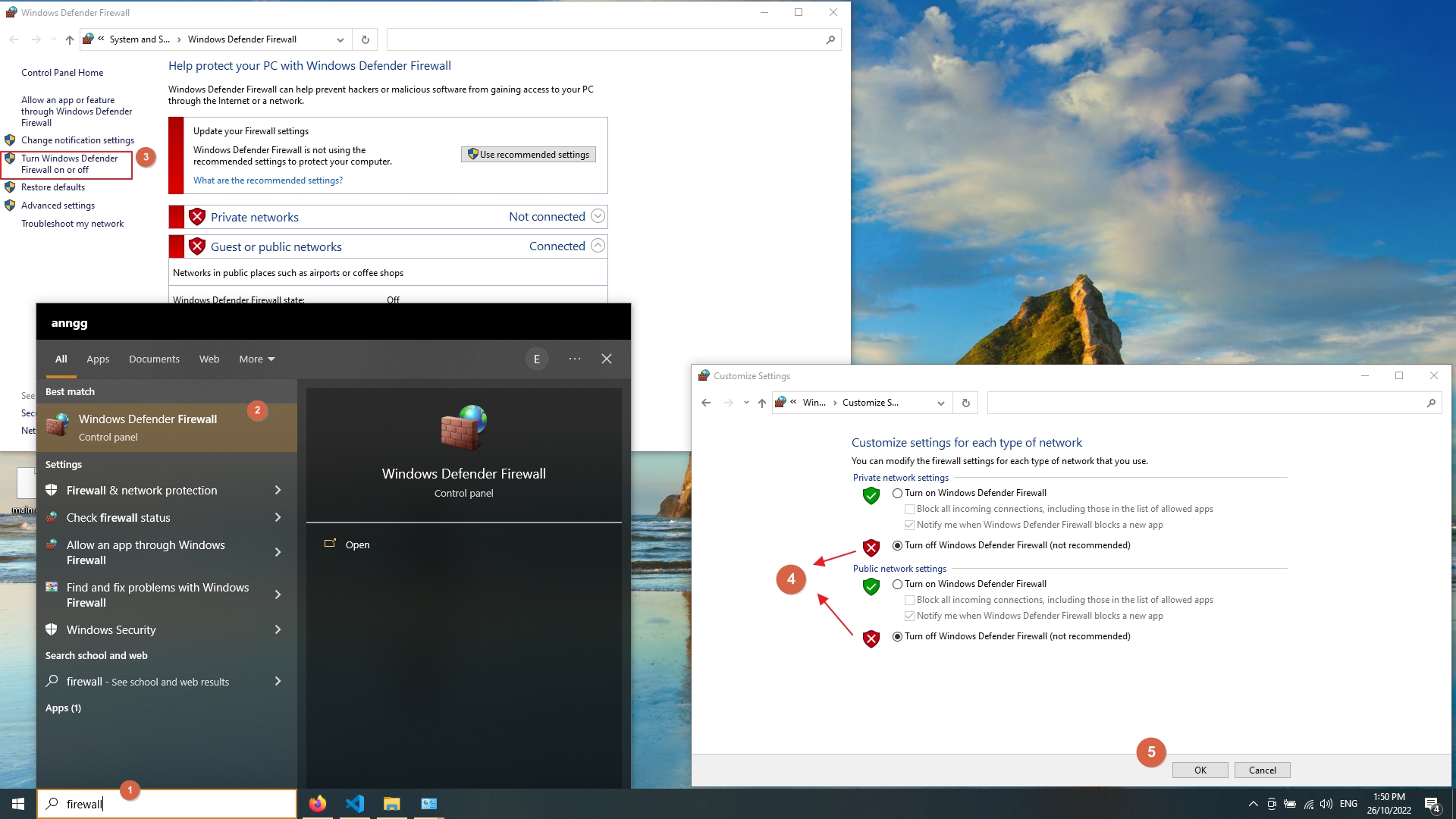The width and height of the screenshot is (1456, 819).
Task: Go up one level in Firewall window
Action: tap(70, 39)
